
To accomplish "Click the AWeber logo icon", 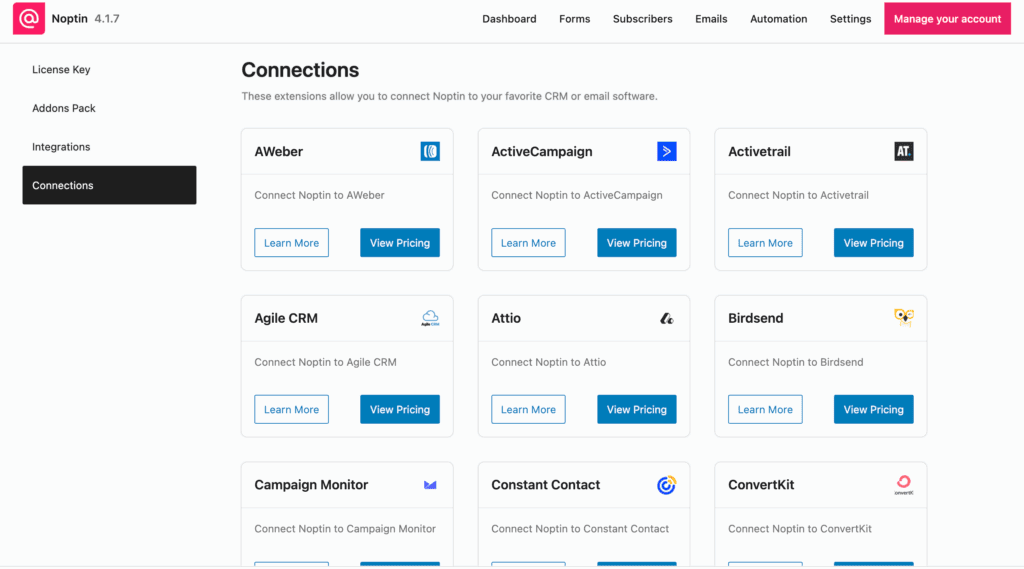I will tap(430, 152).
